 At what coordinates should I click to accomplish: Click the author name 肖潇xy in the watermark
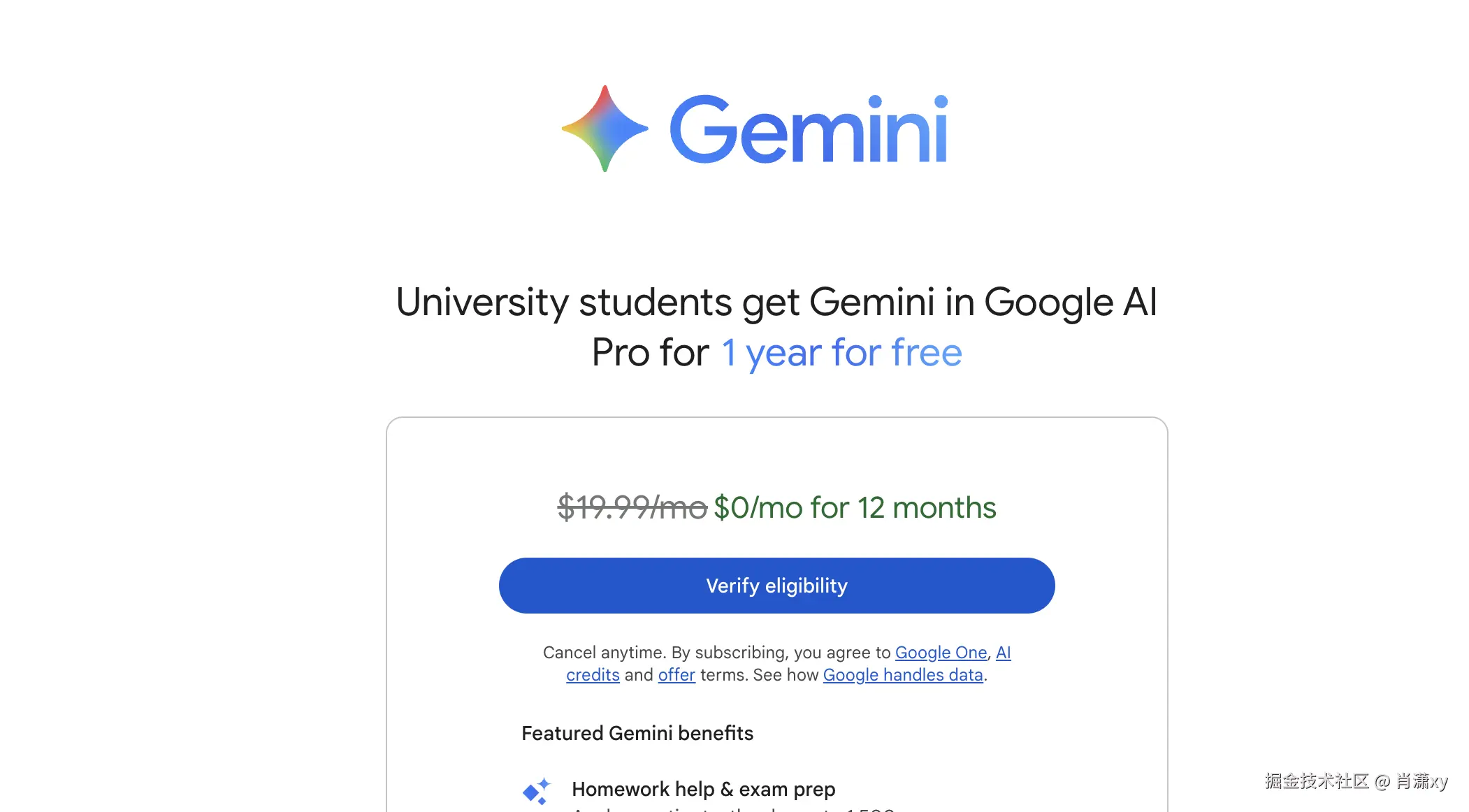point(1421,781)
